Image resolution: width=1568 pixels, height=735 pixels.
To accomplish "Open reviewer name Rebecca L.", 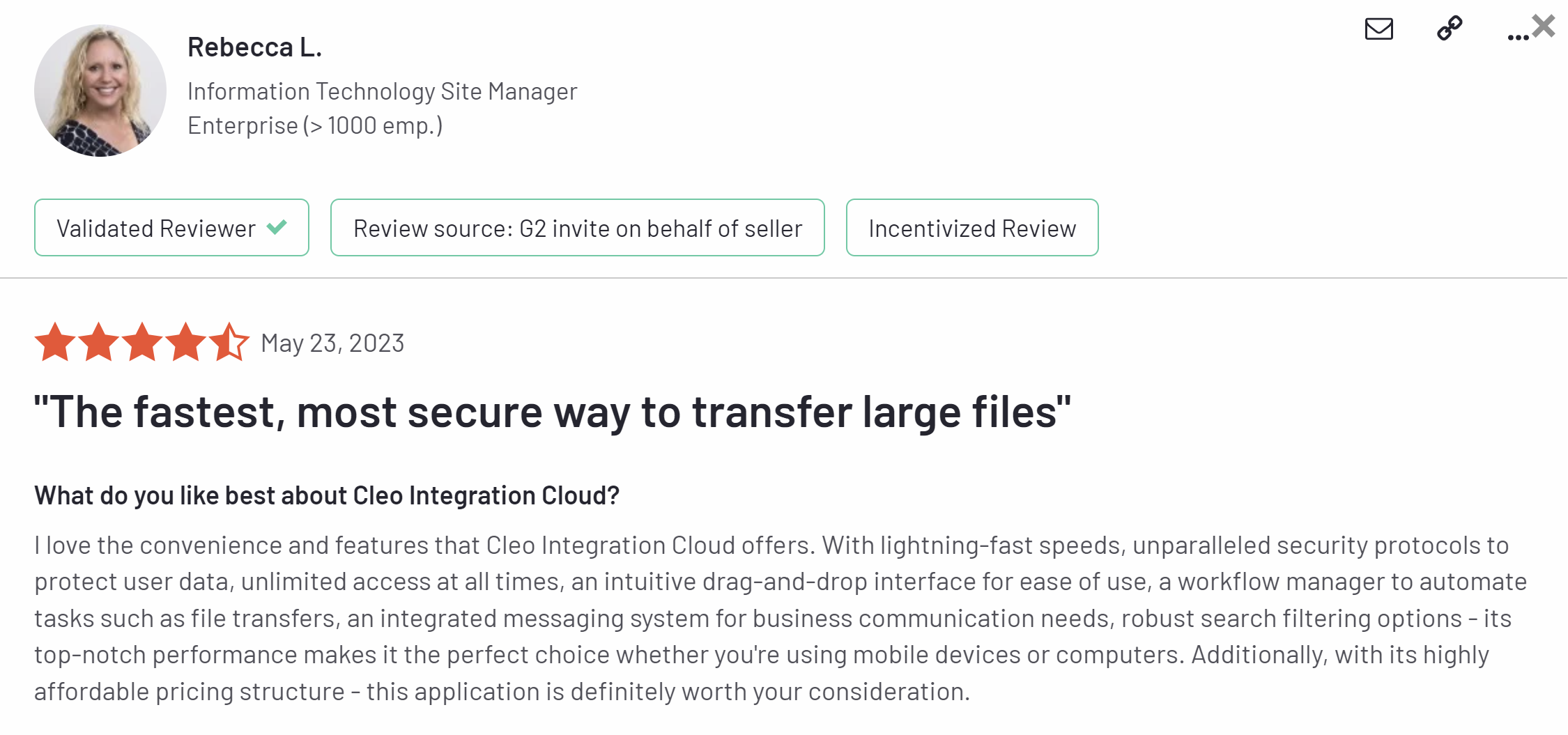I will (254, 47).
